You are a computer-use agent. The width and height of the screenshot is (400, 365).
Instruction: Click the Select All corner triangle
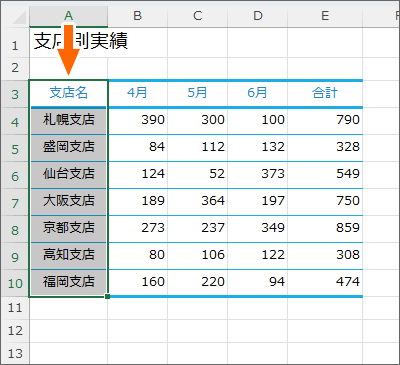(x=19, y=18)
